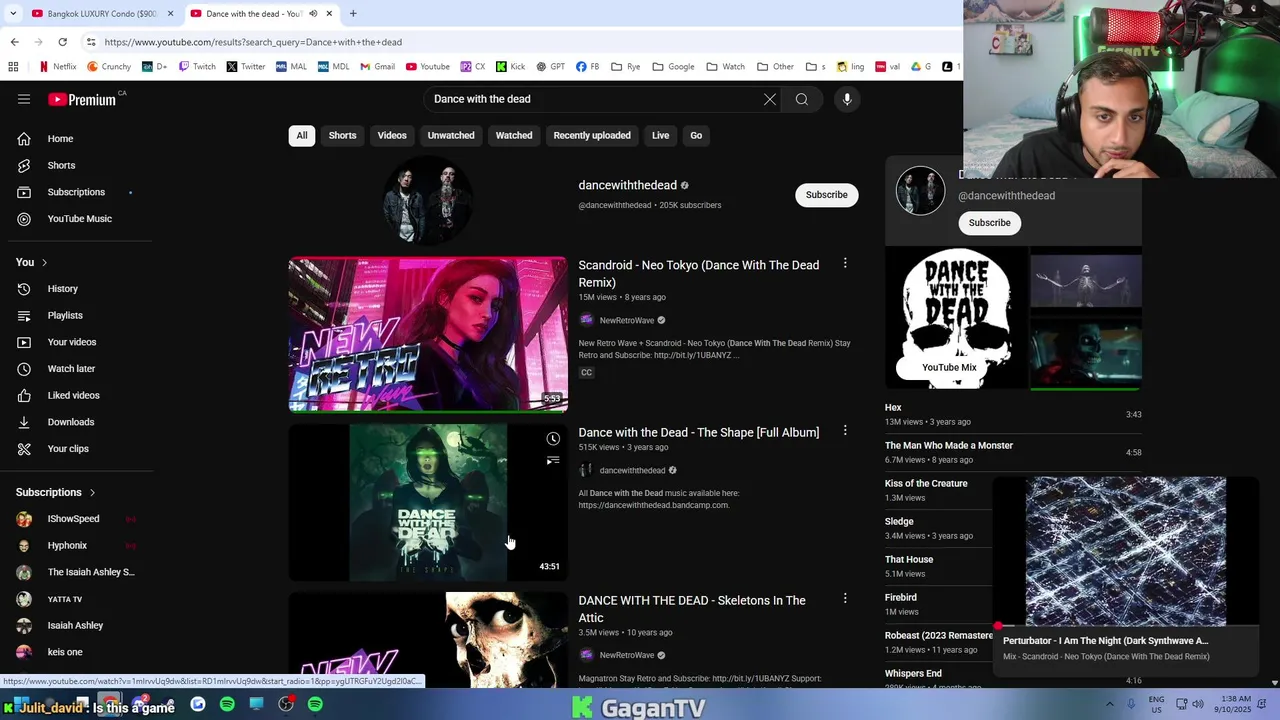Filter results by Videos chip

point(392,135)
